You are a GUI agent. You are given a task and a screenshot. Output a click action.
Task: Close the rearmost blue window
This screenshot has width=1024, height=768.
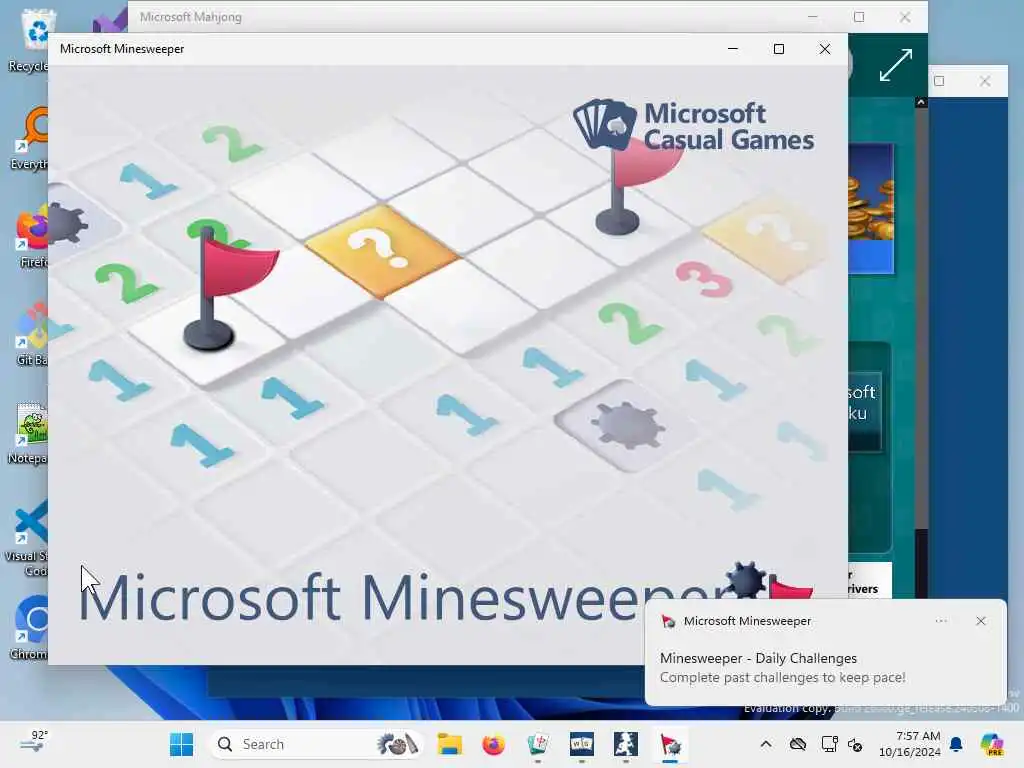985,81
